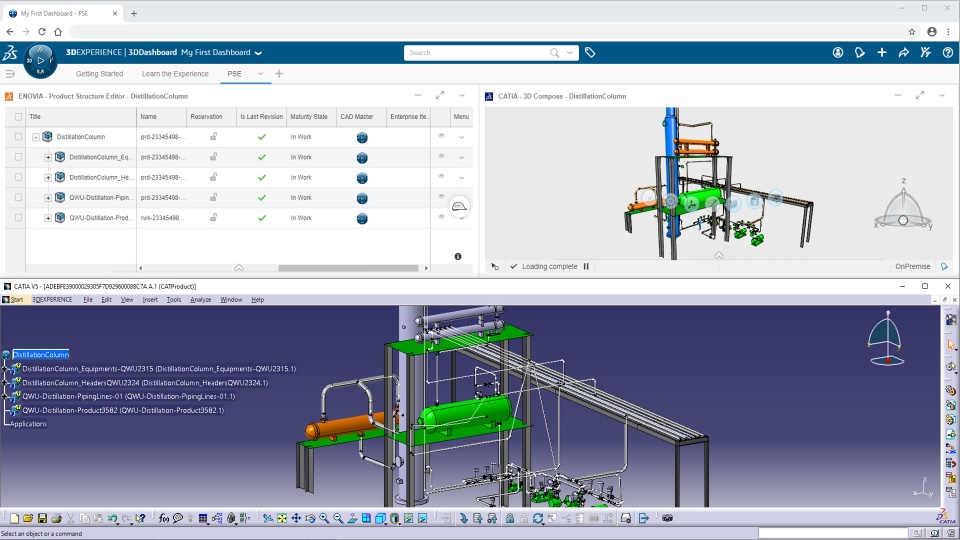Maximize the 3D Compose widget
The height and width of the screenshot is (540, 960).
click(x=920, y=96)
